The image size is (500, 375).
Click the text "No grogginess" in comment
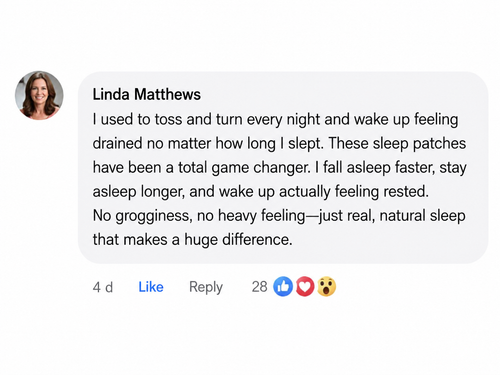pyautogui.click(x=142, y=216)
